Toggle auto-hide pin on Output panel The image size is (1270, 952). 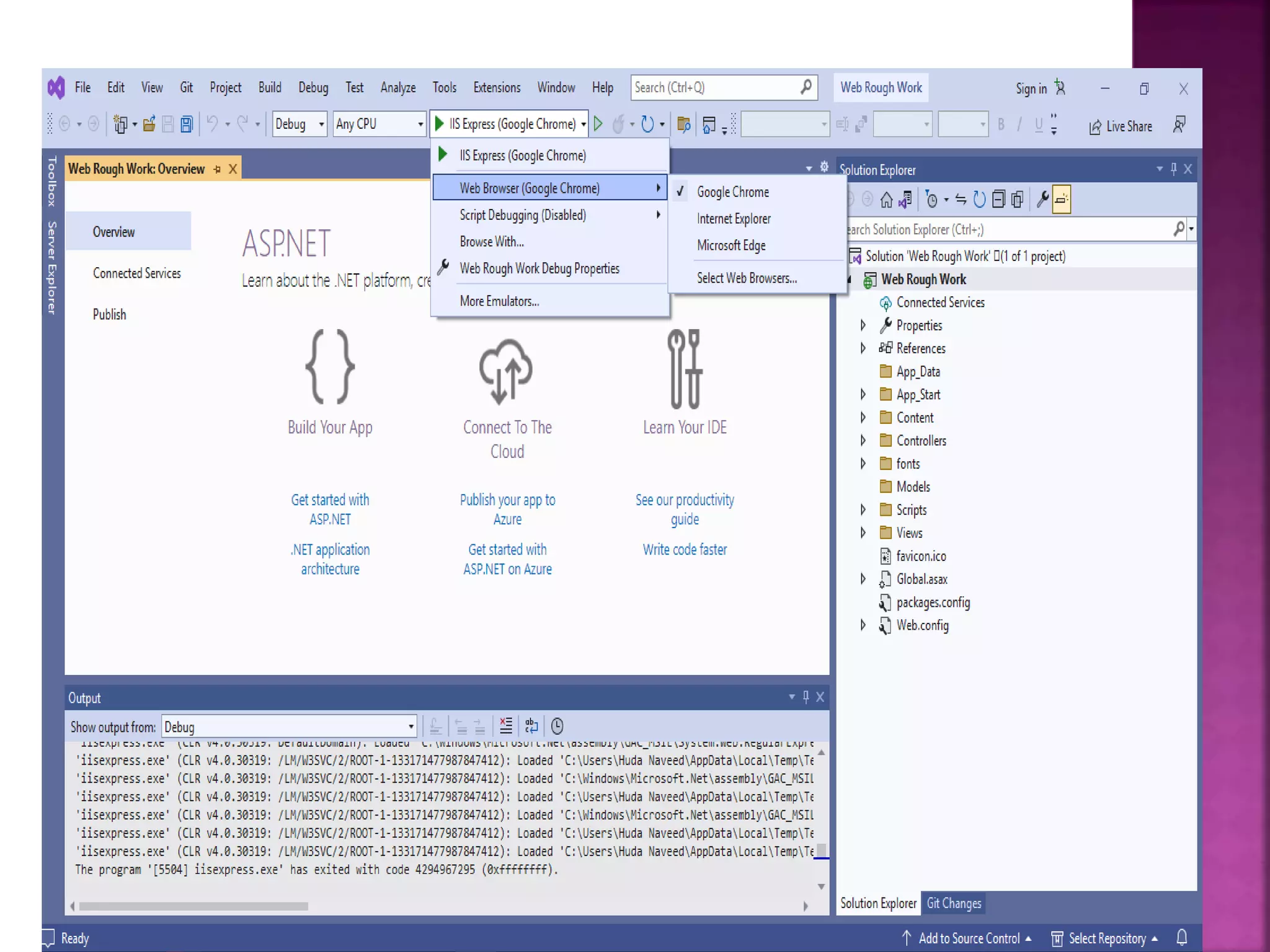(x=806, y=697)
